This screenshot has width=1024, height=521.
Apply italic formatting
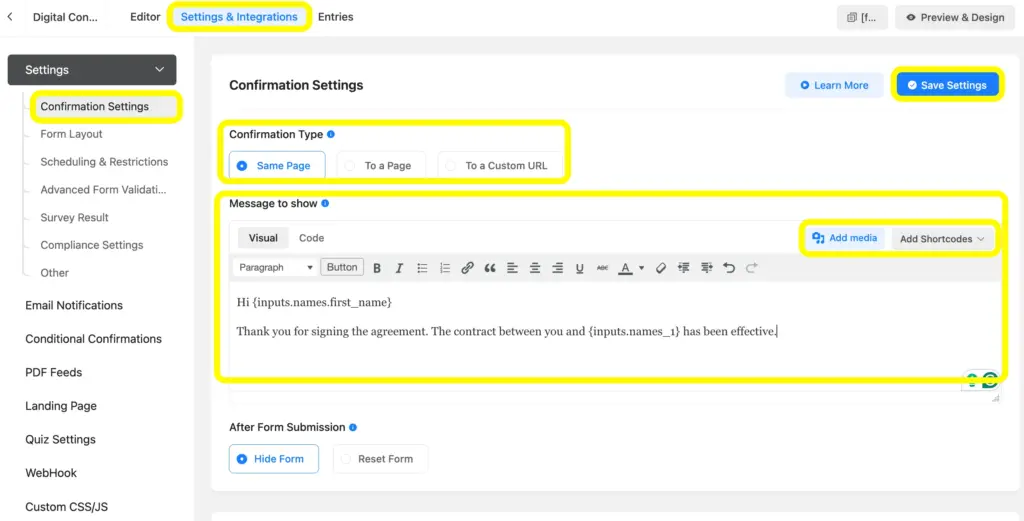click(x=399, y=268)
